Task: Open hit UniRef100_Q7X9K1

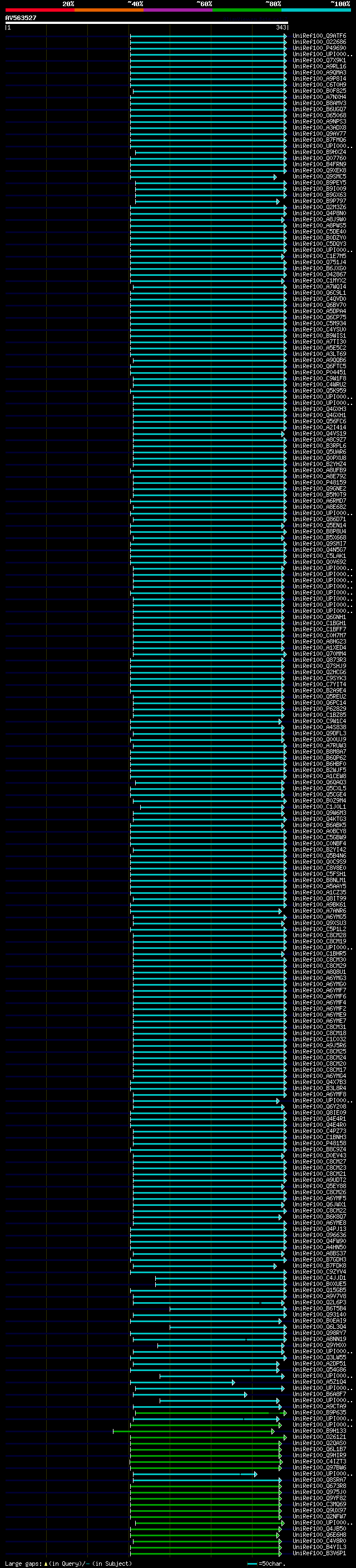Action: click(319, 60)
